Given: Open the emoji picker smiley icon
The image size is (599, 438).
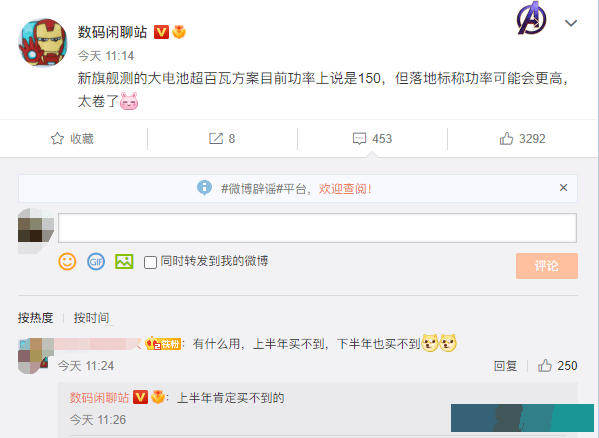Looking at the screenshot, I should point(67,262).
